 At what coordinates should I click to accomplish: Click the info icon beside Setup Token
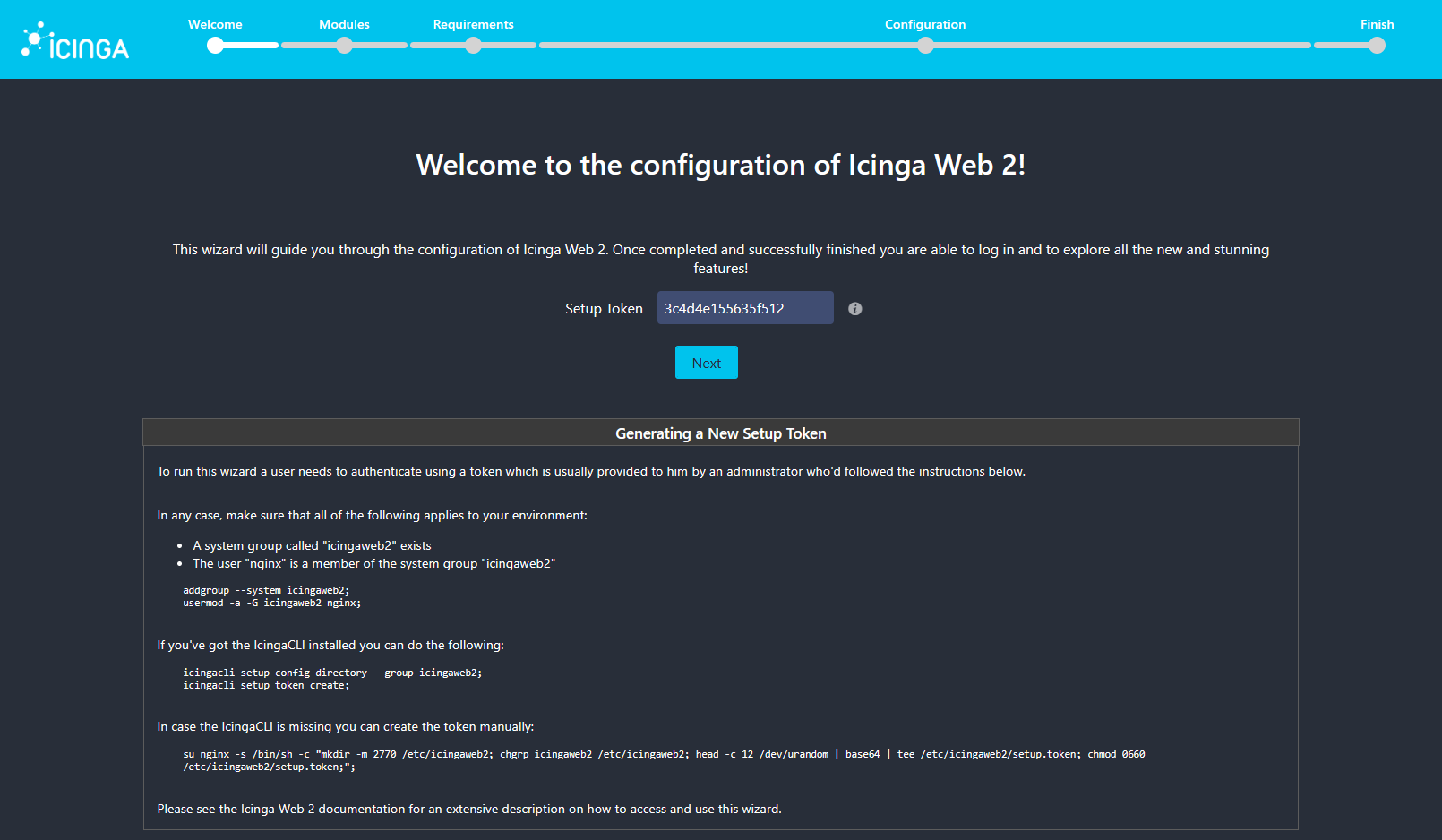tap(854, 308)
